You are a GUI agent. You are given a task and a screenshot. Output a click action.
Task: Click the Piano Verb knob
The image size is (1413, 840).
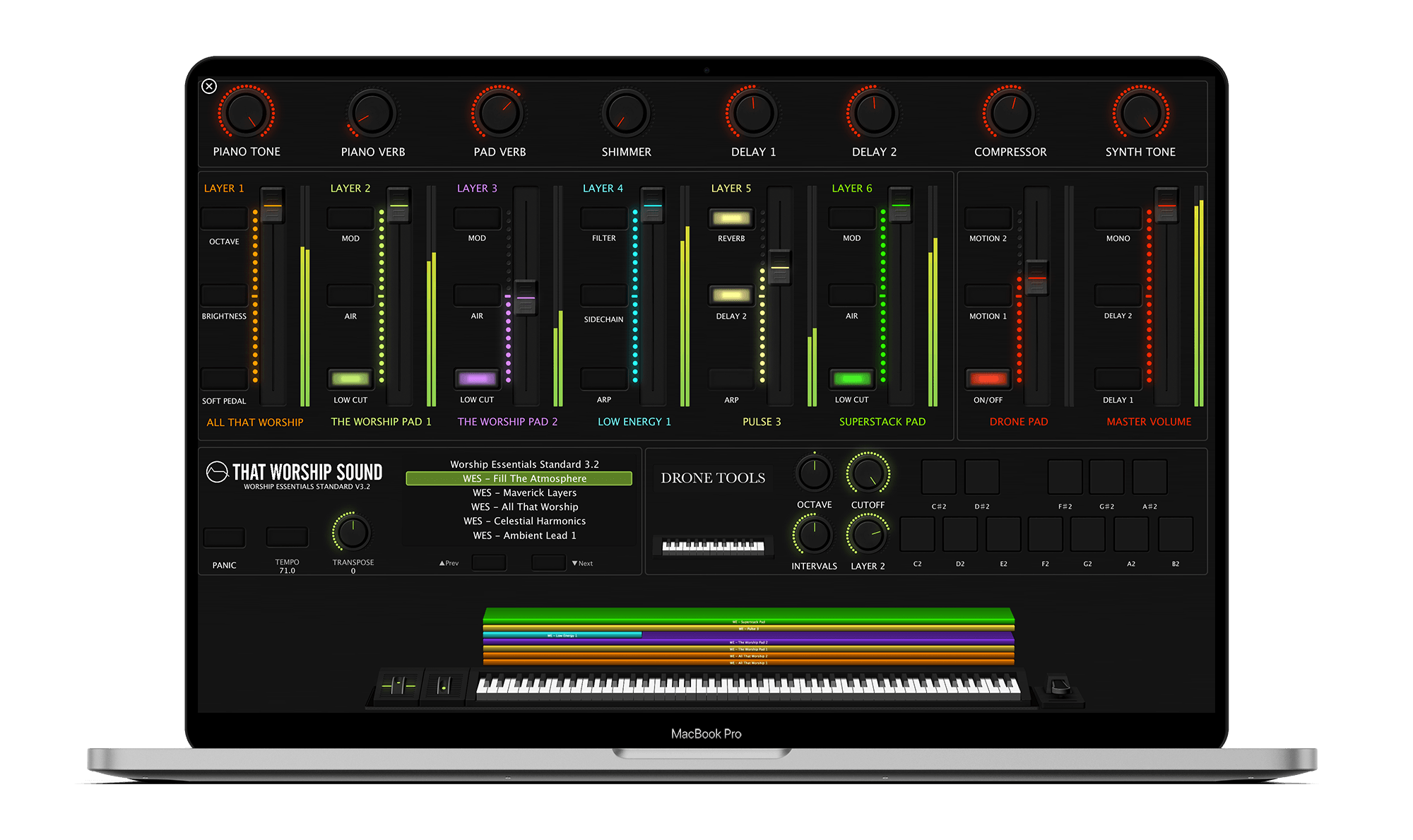click(x=373, y=113)
